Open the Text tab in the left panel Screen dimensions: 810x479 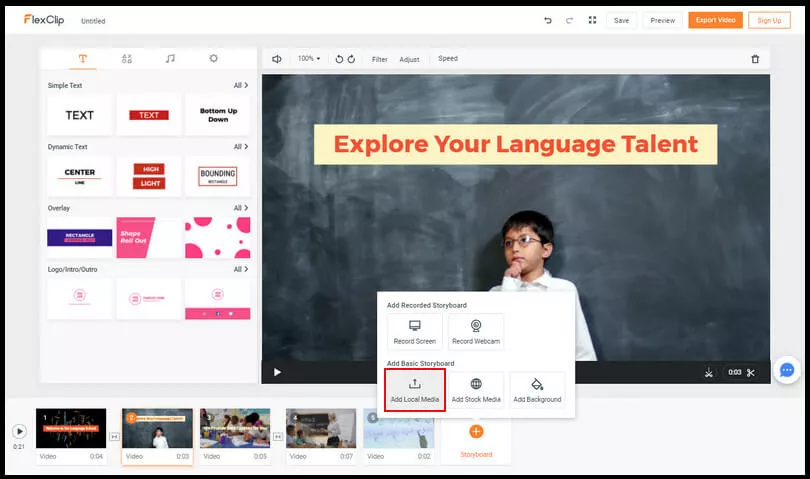click(x=83, y=58)
